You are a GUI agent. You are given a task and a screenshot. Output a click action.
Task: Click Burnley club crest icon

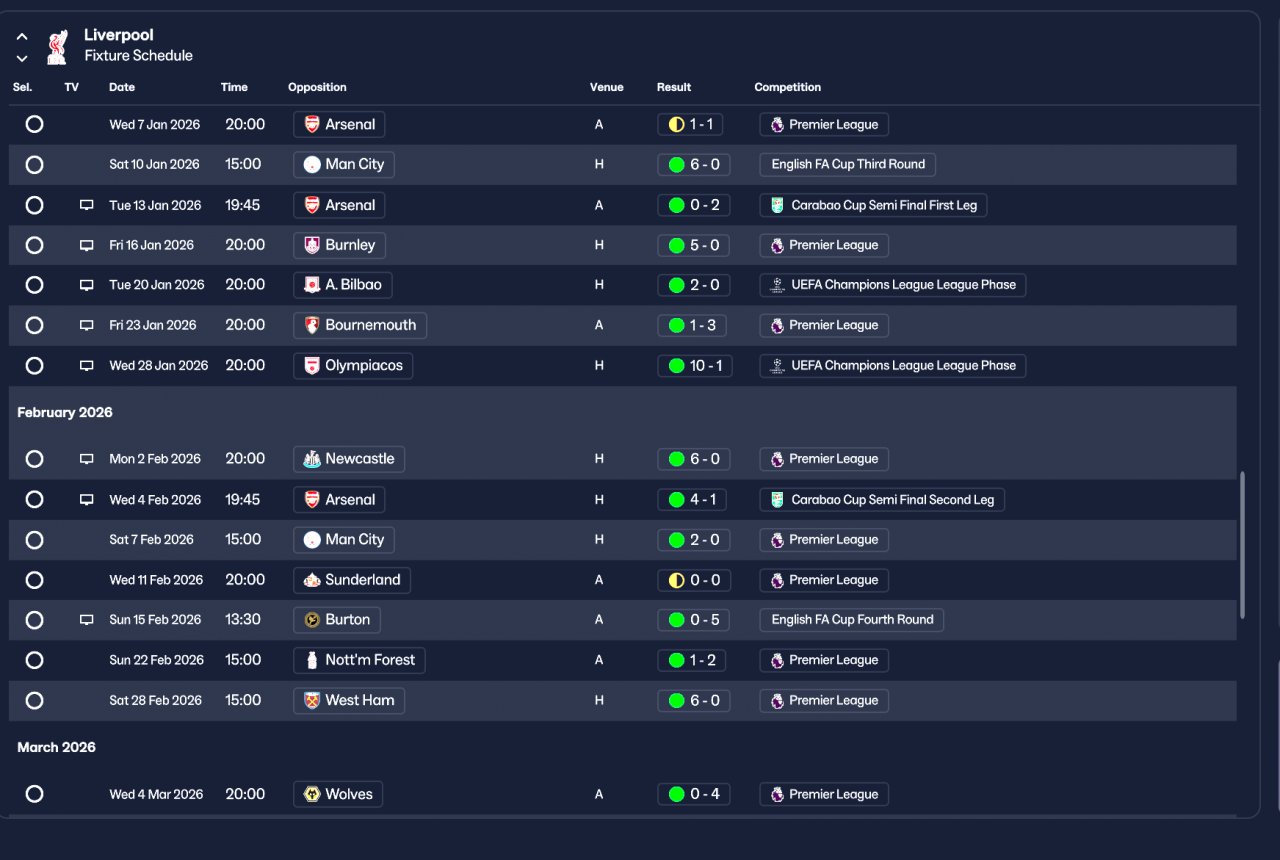tap(312, 245)
